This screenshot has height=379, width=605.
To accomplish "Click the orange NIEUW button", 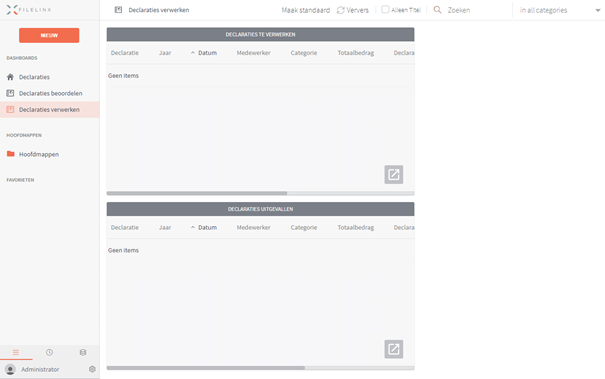I will point(49,35).
